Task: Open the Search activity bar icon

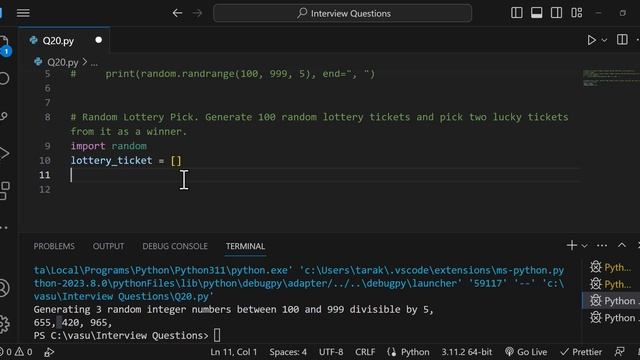Action: tap(4, 78)
